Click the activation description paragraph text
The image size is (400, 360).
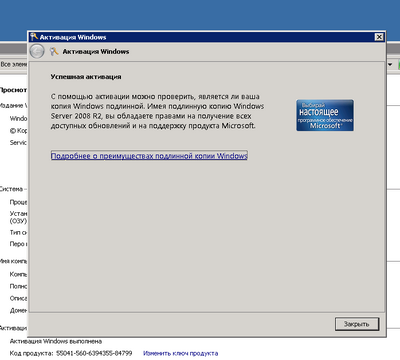(157, 111)
